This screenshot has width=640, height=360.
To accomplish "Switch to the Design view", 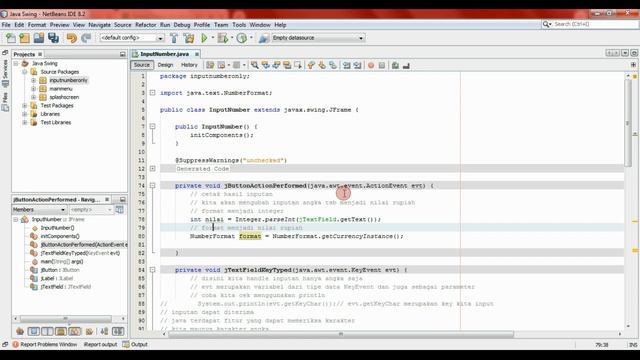I will coord(165,65).
